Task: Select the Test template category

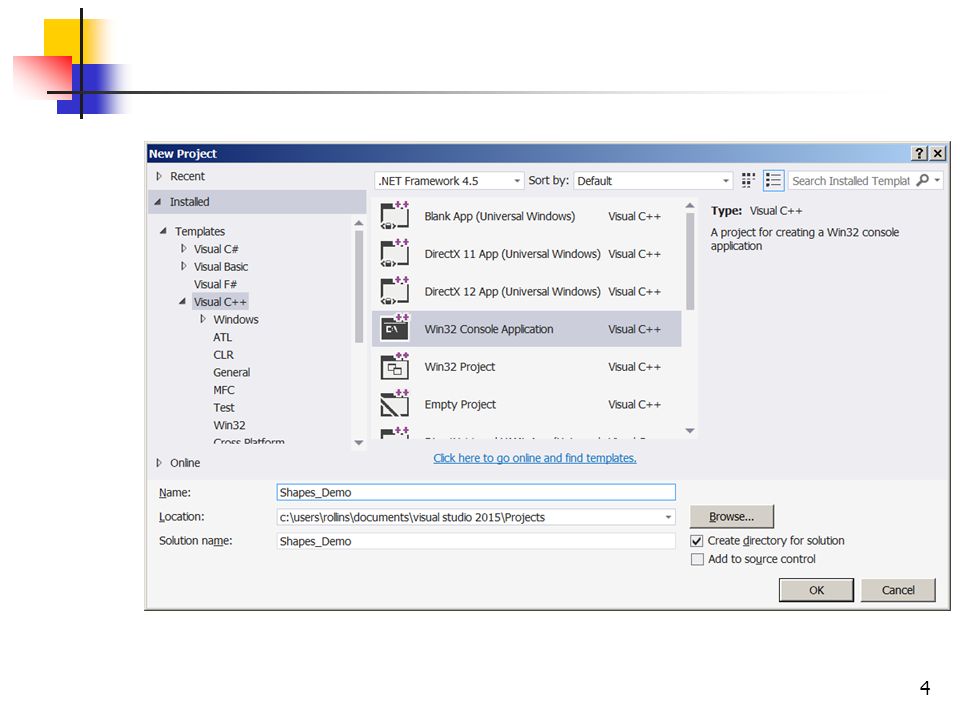Action: tap(223, 408)
